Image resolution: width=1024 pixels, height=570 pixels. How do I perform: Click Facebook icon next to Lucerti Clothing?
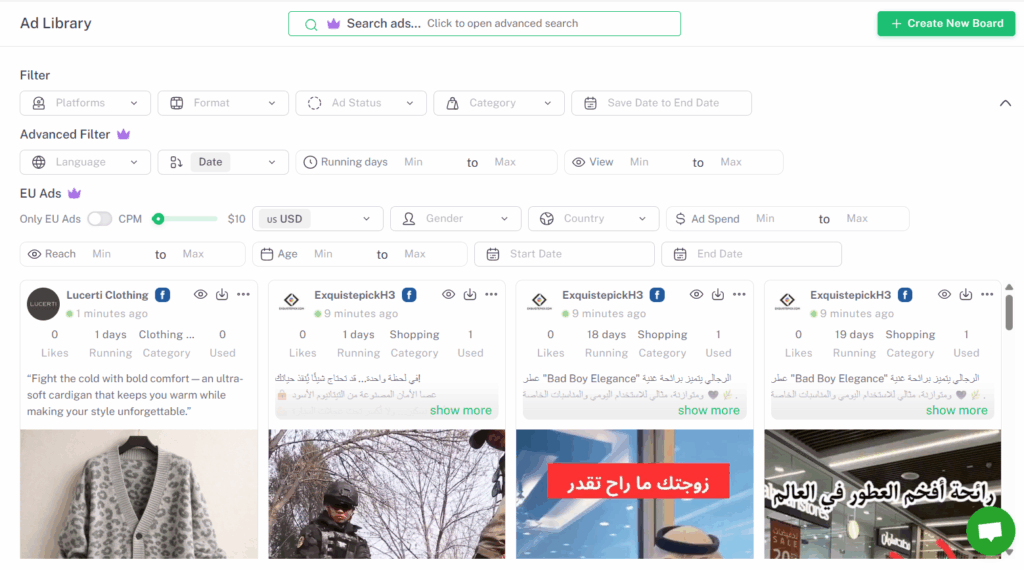point(161,295)
